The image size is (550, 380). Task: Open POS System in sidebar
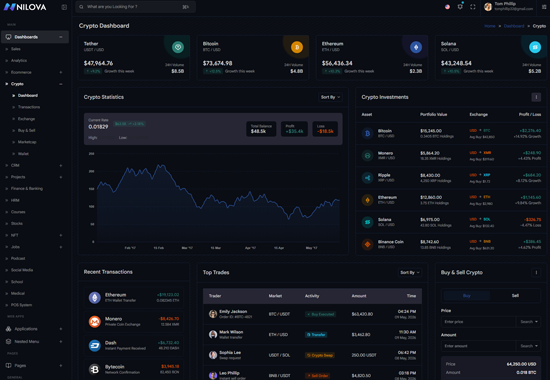21,305
